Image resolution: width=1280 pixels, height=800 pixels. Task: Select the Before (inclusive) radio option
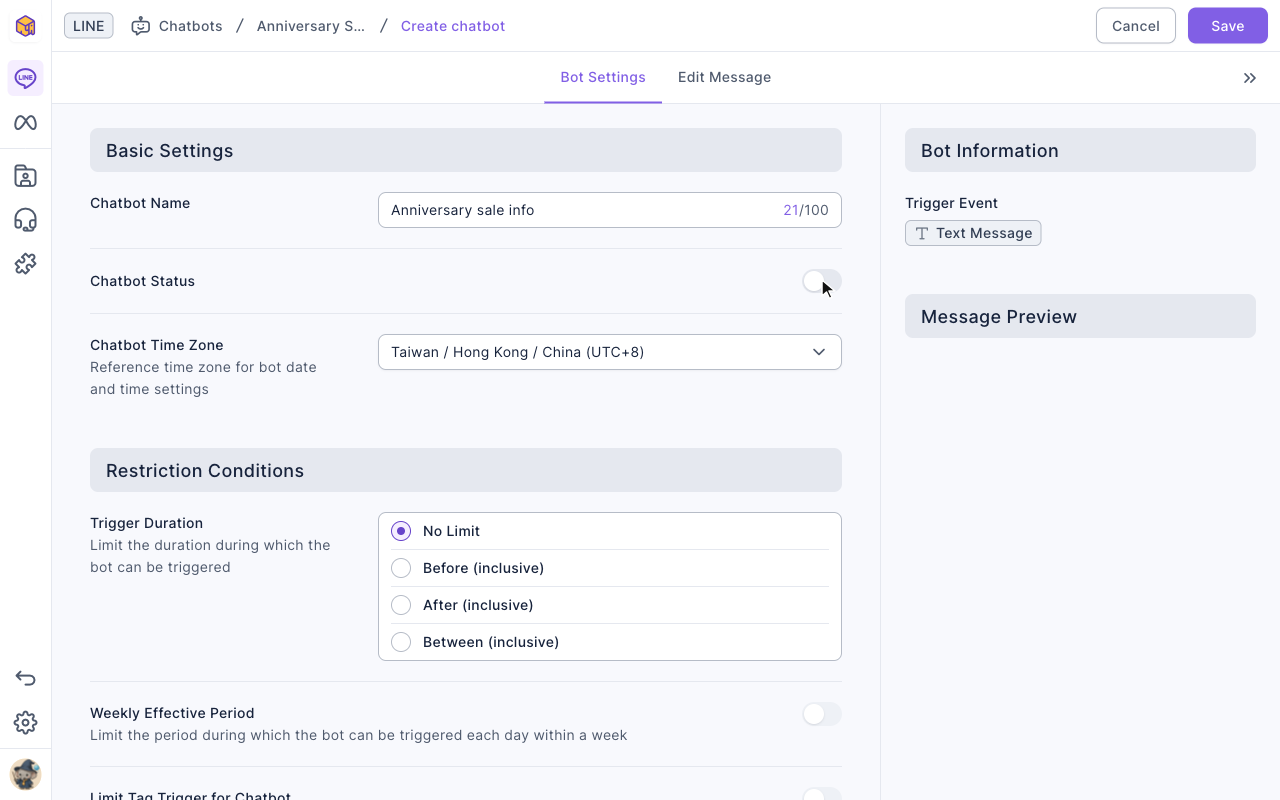[401, 568]
